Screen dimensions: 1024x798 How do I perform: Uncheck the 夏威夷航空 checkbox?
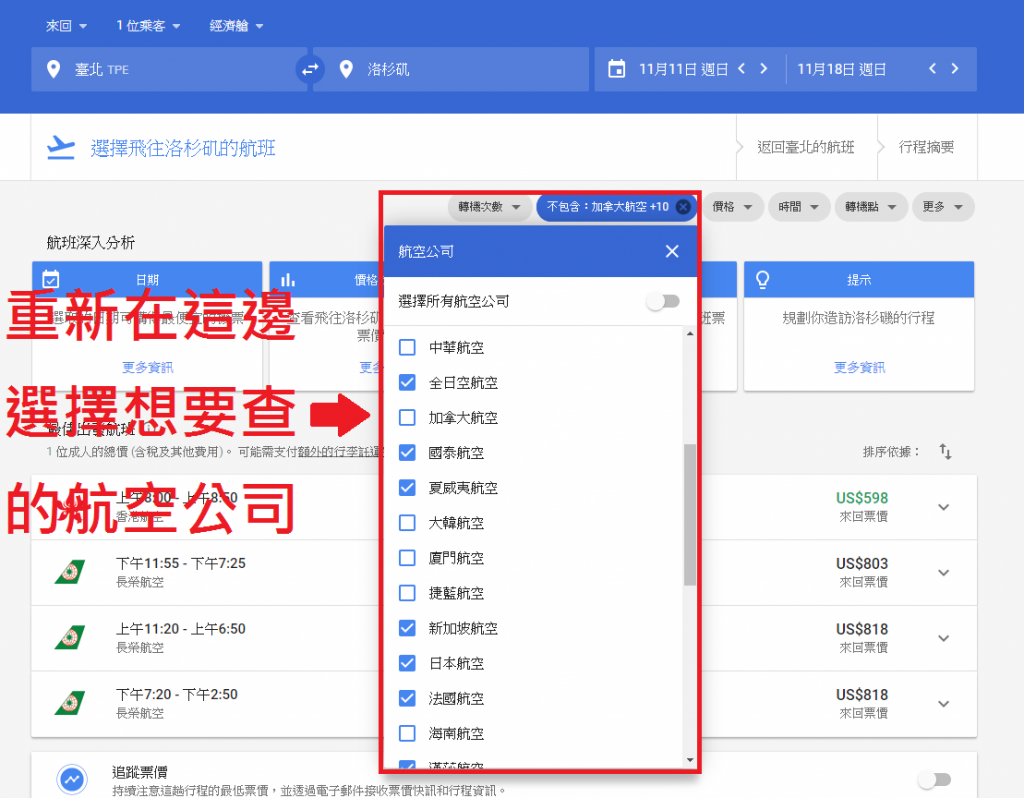(x=407, y=488)
